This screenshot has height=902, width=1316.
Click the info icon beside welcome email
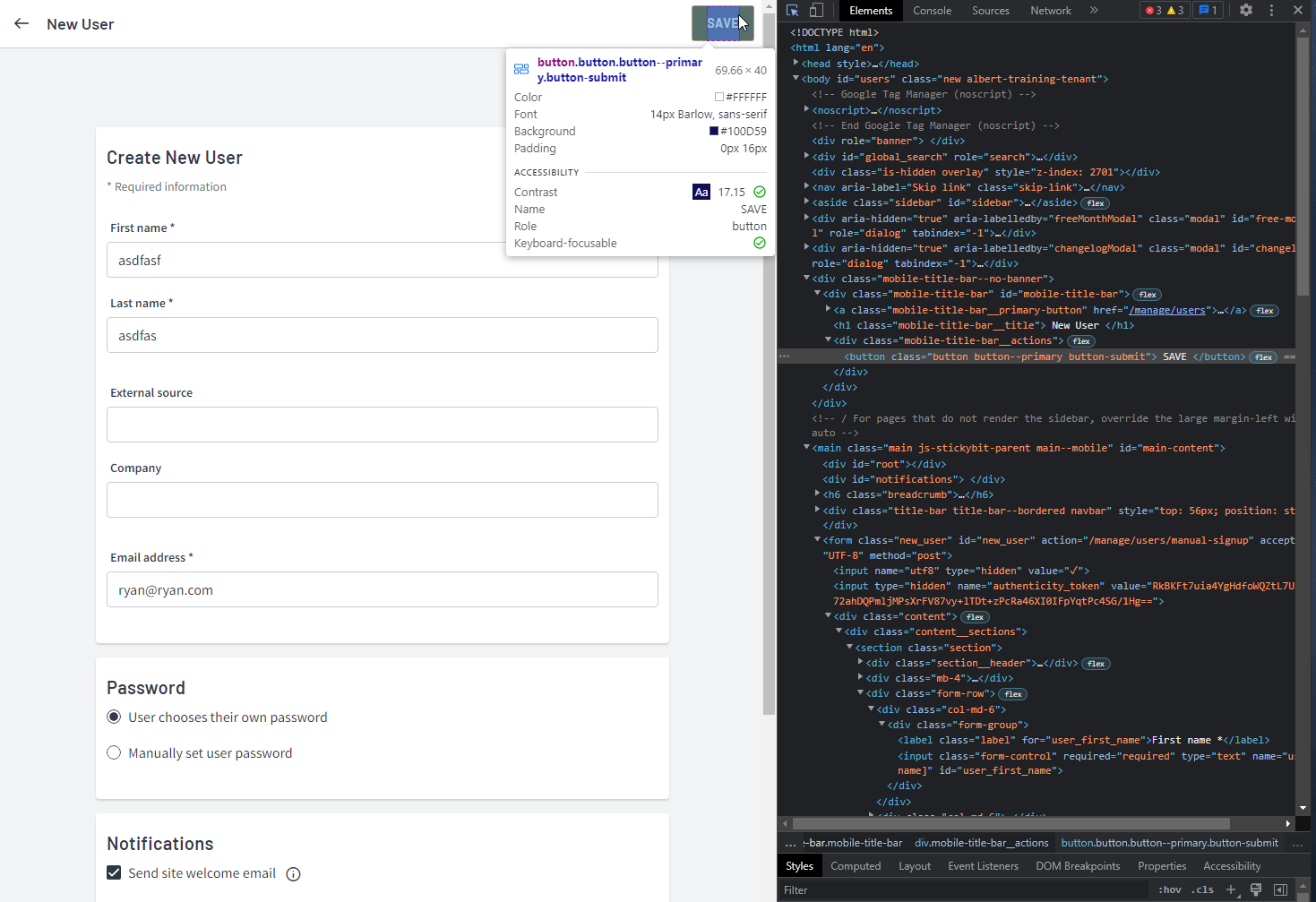pyautogui.click(x=293, y=874)
